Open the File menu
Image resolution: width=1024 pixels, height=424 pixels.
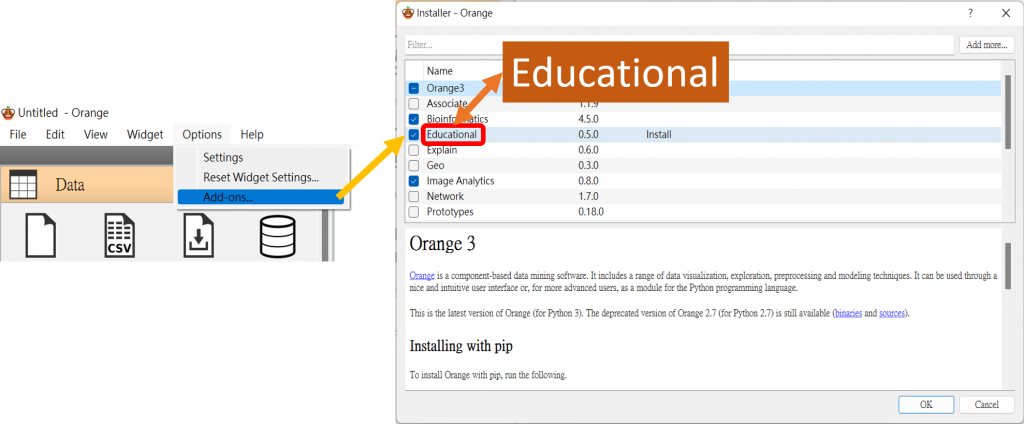click(x=18, y=135)
